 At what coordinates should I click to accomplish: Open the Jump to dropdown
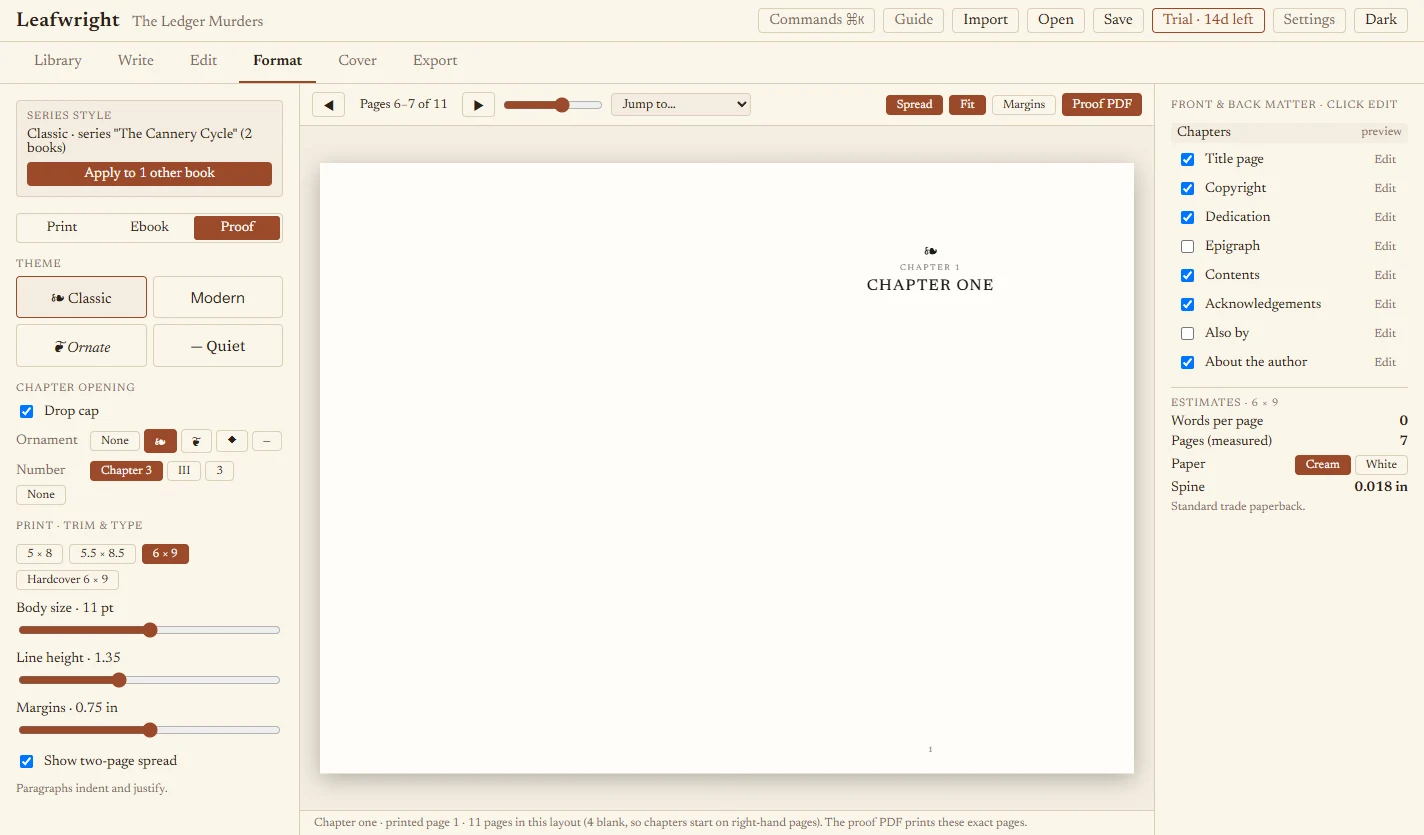point(681,104)
